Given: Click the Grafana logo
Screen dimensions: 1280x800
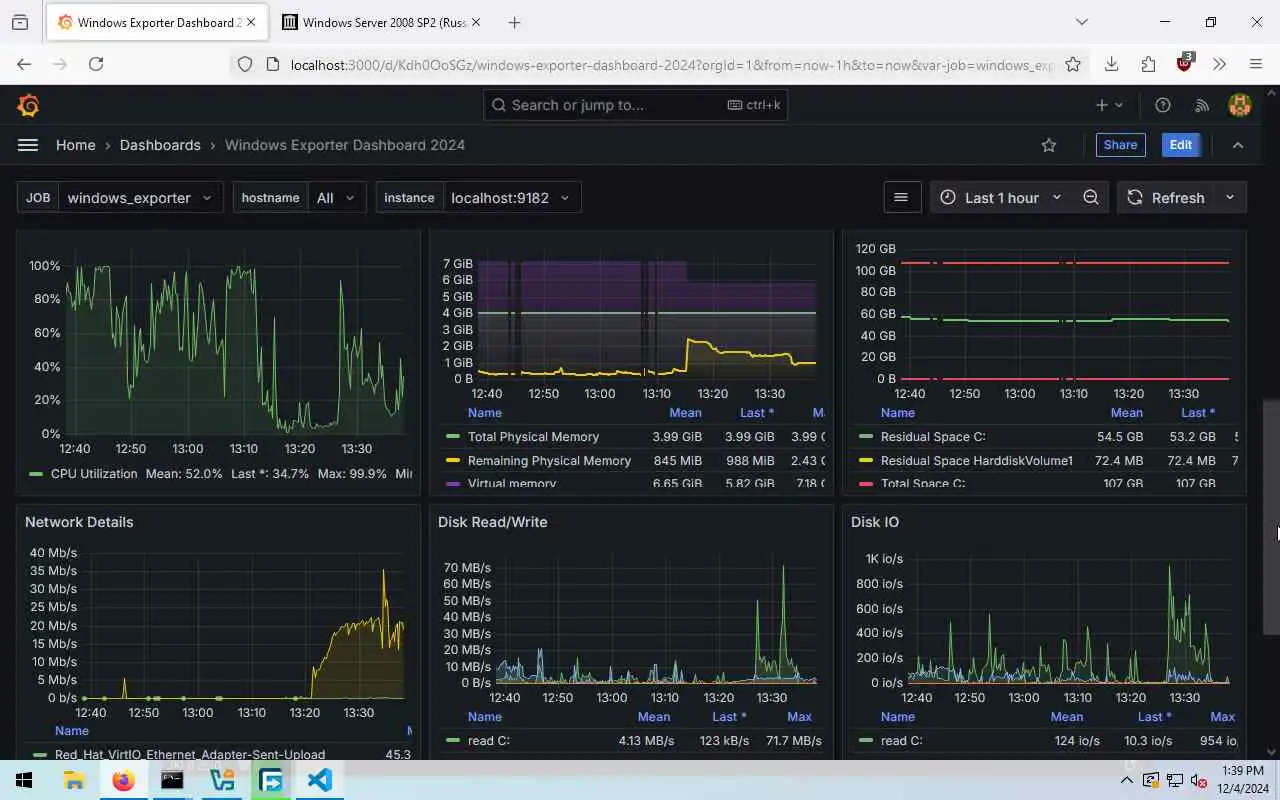Looking at the screenshot, I should (28, 105).
